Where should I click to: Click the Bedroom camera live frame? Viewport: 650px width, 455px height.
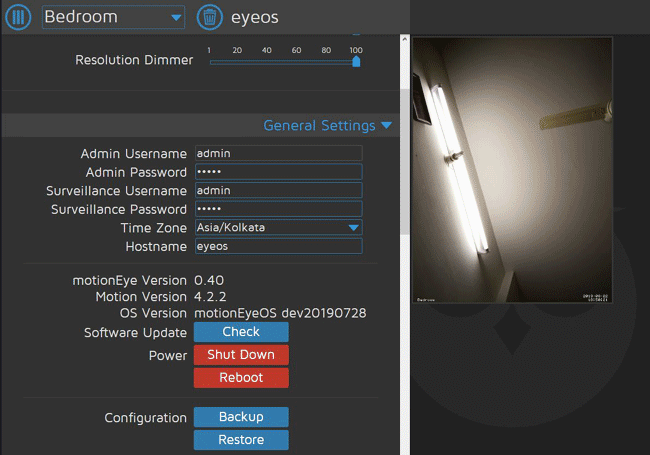point(512,170)
